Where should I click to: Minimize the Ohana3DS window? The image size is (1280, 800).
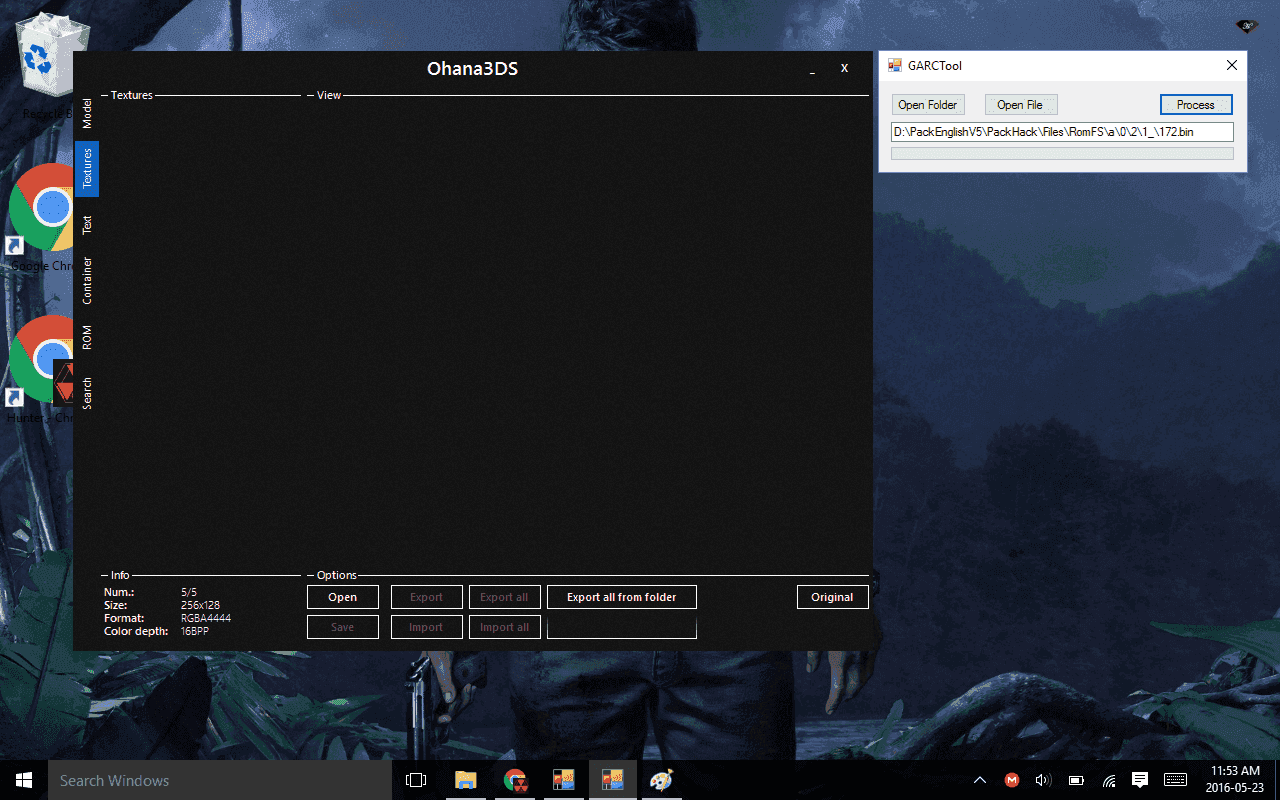coord(812,68)
